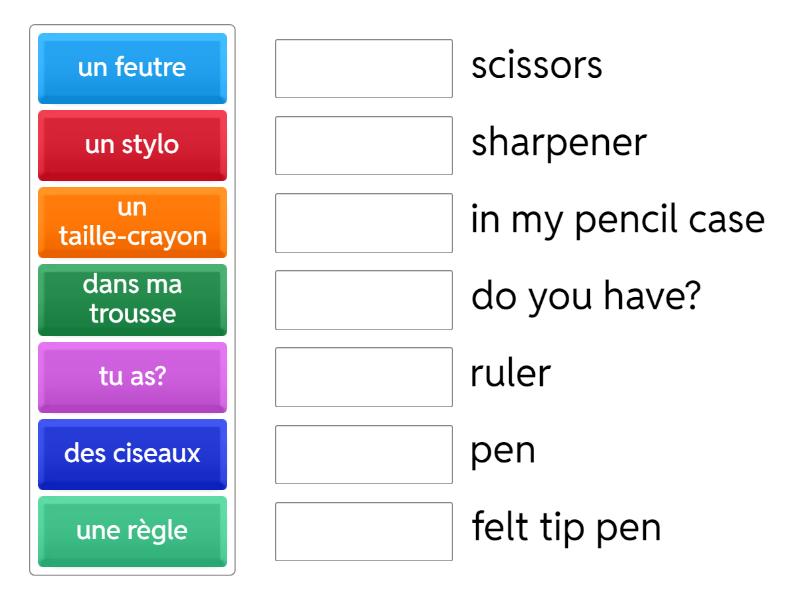The height and width of the screenshot is (600, 800).
Task: Select the blue 'un feutre' tile
Action: [x=132, y=68]
